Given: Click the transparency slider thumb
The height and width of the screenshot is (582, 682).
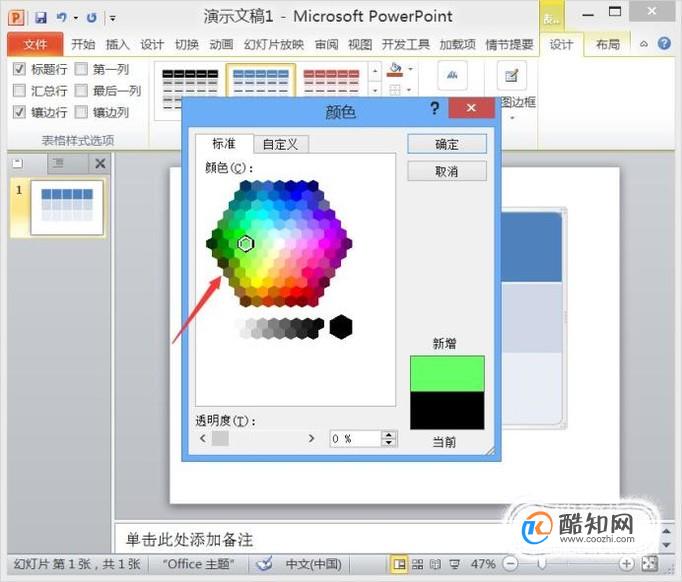Looking at the screenshot, I should click(x=220, y=438).
